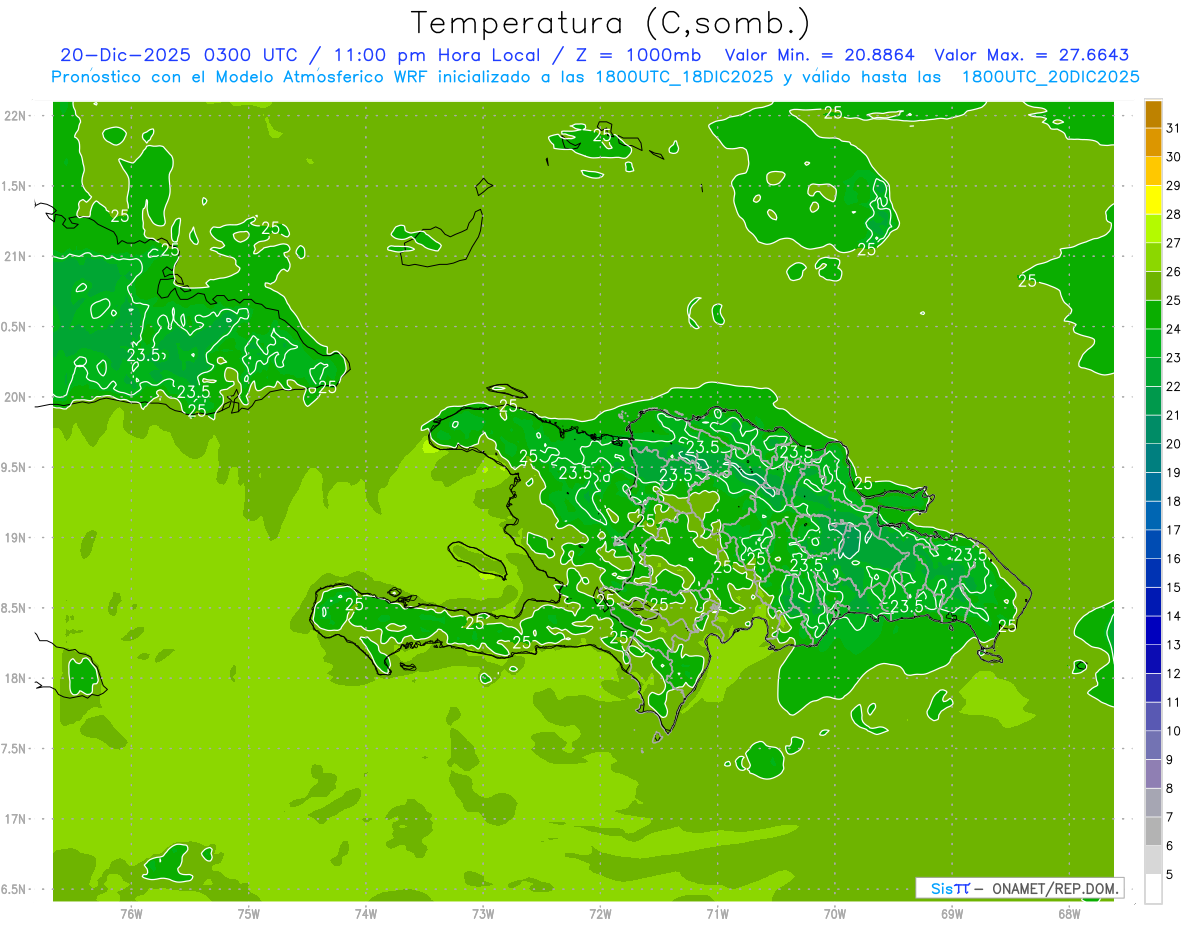Click the "19N" latitude label
The image size is (1200, 927).
coord(15,537)
